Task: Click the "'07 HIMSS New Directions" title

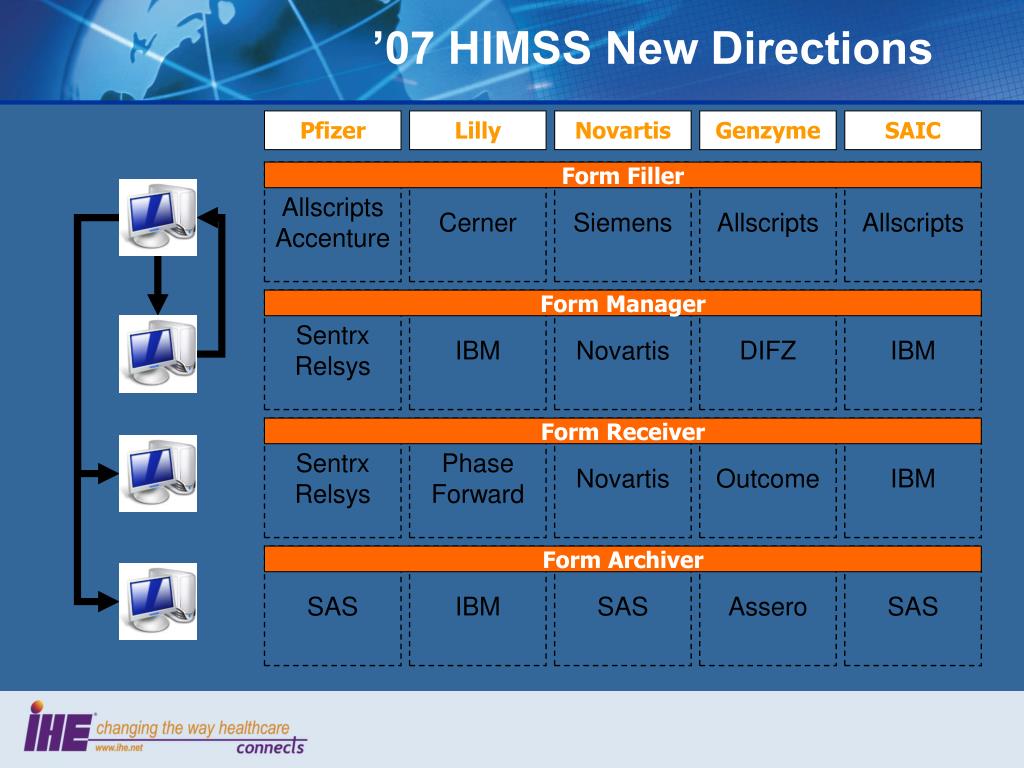Action: (652, 48)
